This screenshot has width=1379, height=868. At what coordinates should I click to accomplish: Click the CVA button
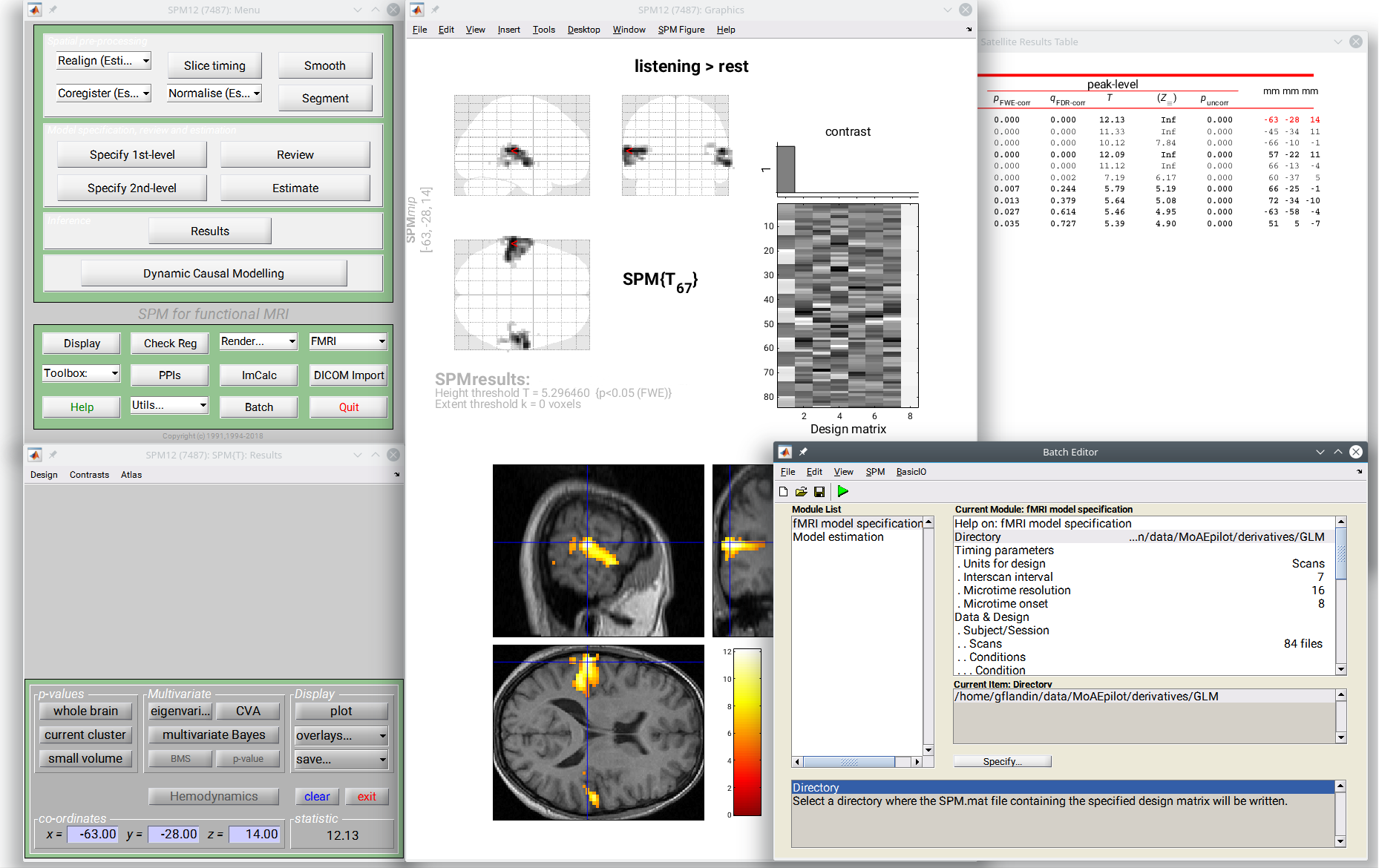coord(248,711)
